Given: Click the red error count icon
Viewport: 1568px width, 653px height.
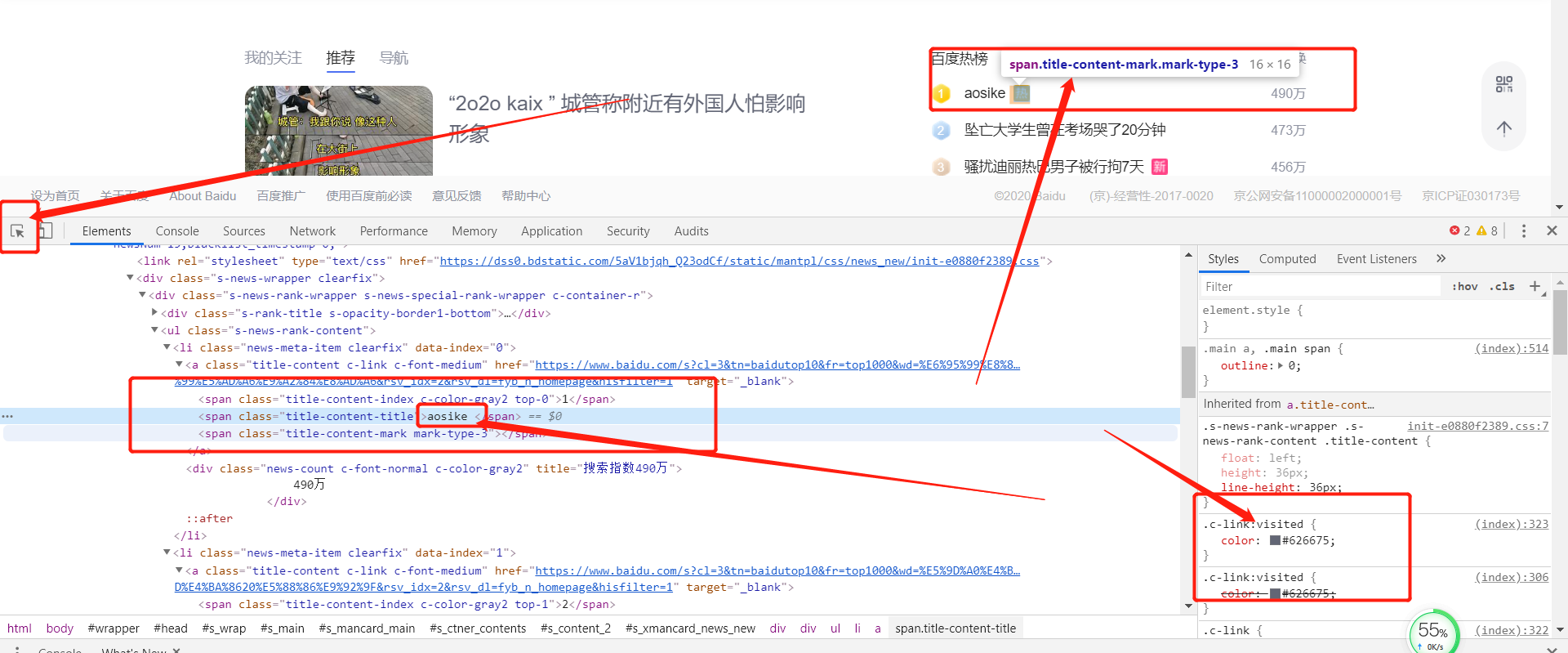Looking at the screenshot, I should tap(1454, 231).
